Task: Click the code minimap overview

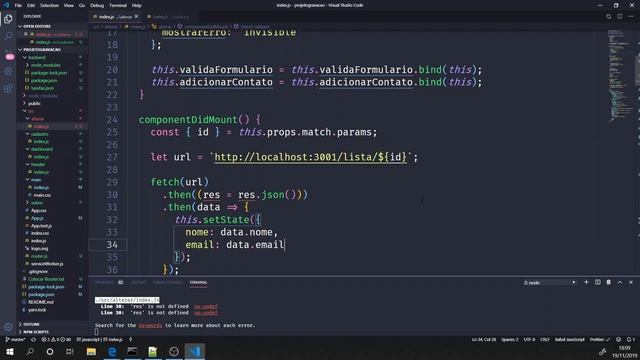Action: point(620,76)
